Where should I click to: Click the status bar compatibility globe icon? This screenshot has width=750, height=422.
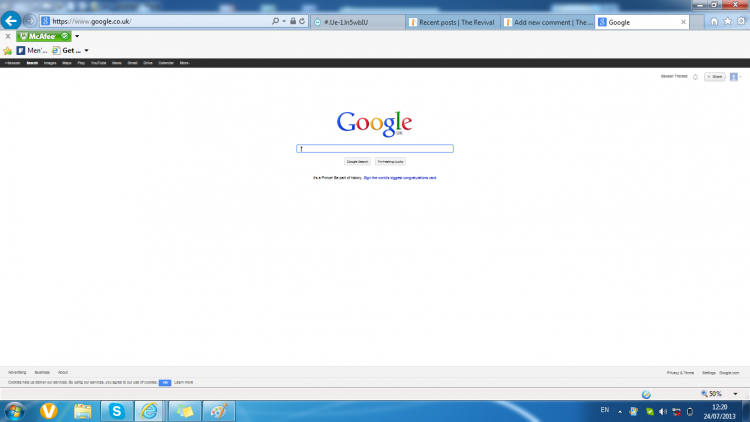646,394
